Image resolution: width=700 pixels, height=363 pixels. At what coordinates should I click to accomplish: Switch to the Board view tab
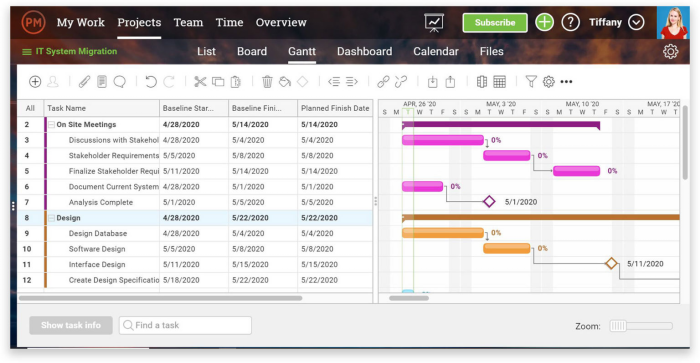252,51
